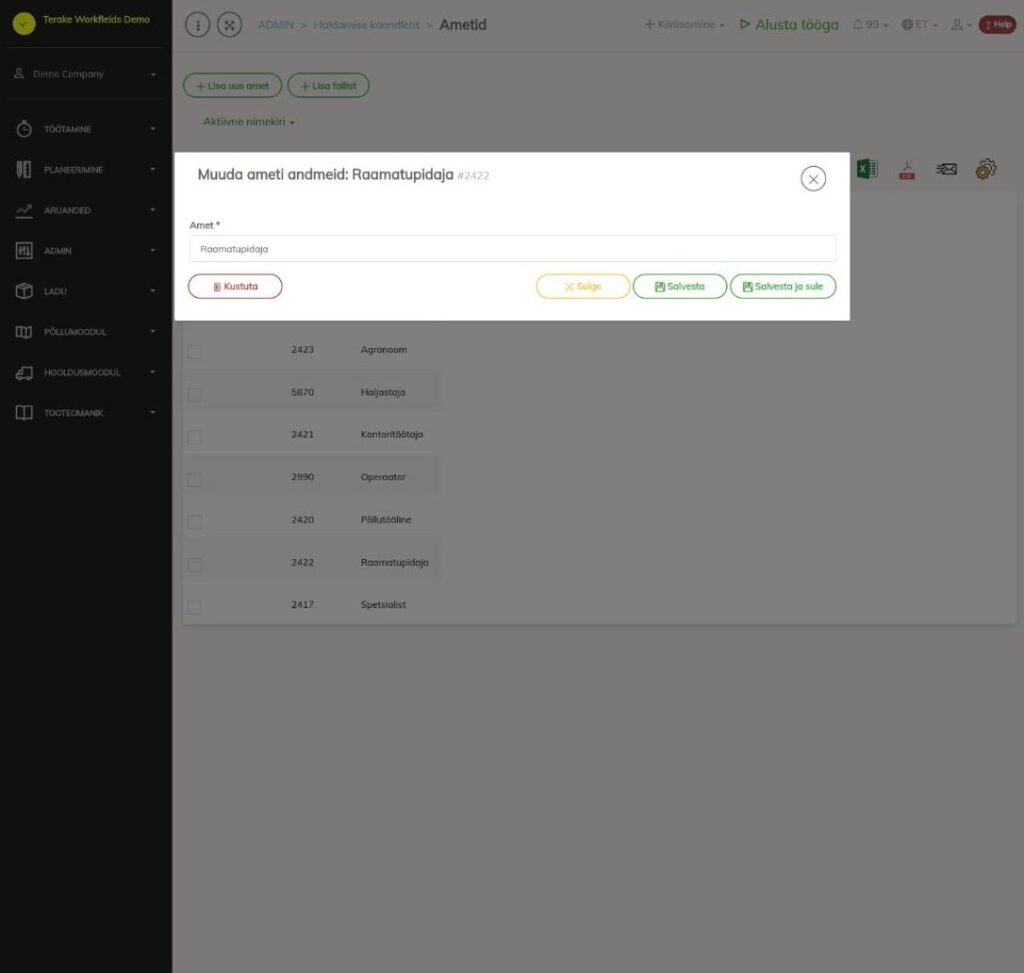Click the Salvesta button
1024x973 pixels.
(679, 287)
